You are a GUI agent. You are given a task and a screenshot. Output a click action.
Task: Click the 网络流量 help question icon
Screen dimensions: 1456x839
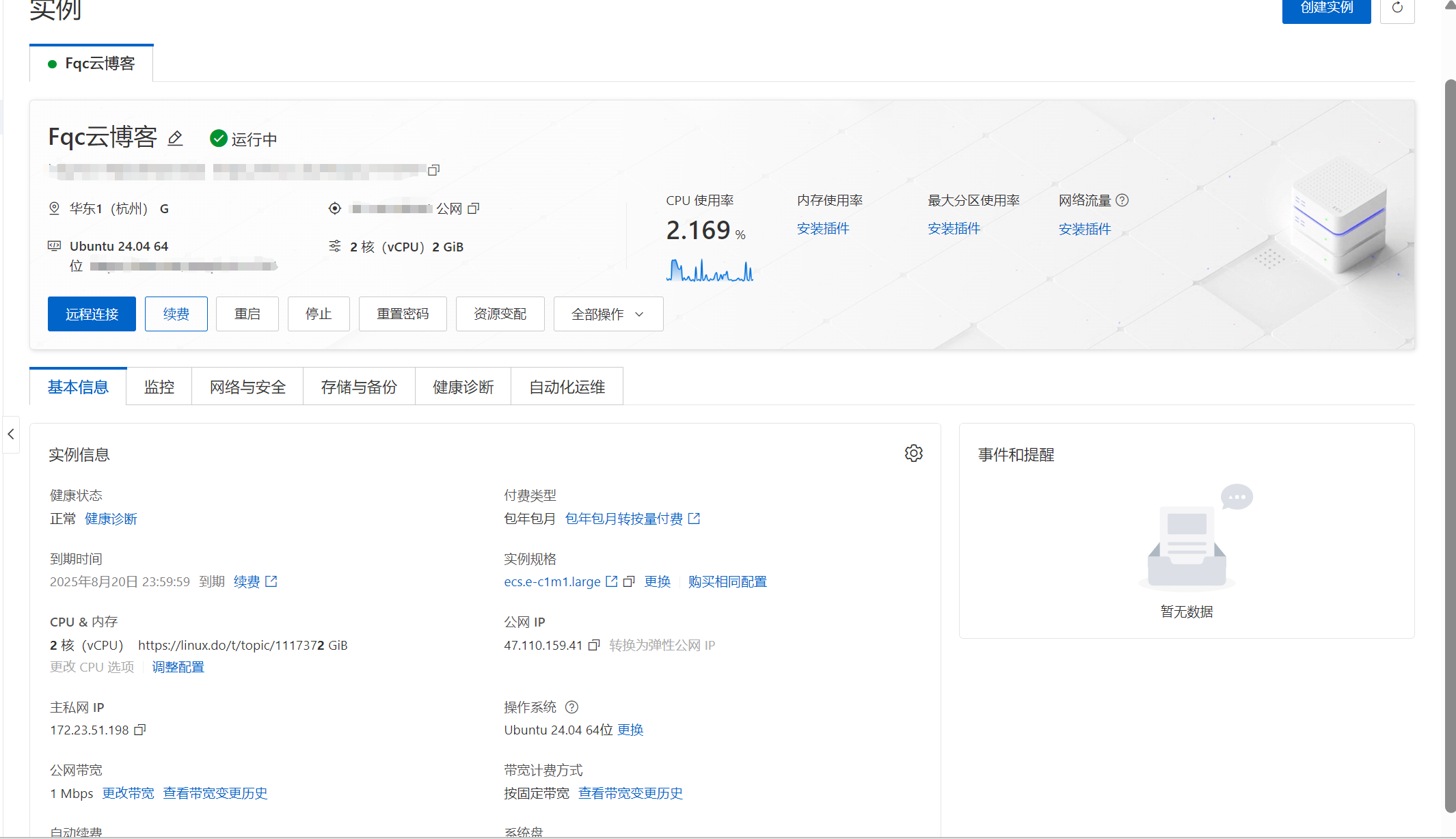click(1122, 200)
